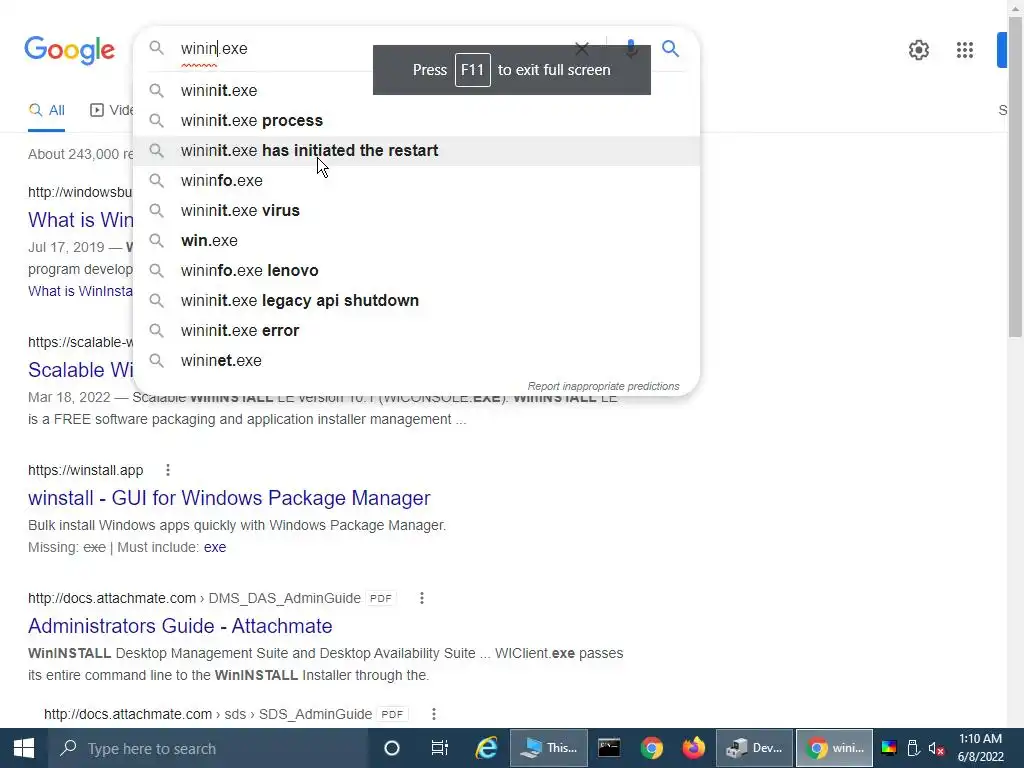
Task: Open three-dot menu beside SDS_AdminGuide
Action: coord(434,714)
